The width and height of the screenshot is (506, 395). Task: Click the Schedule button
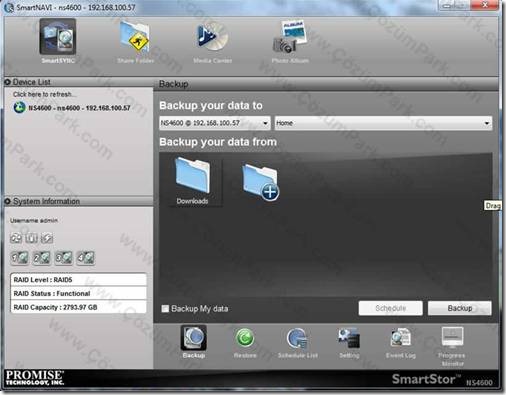[391, 308]
